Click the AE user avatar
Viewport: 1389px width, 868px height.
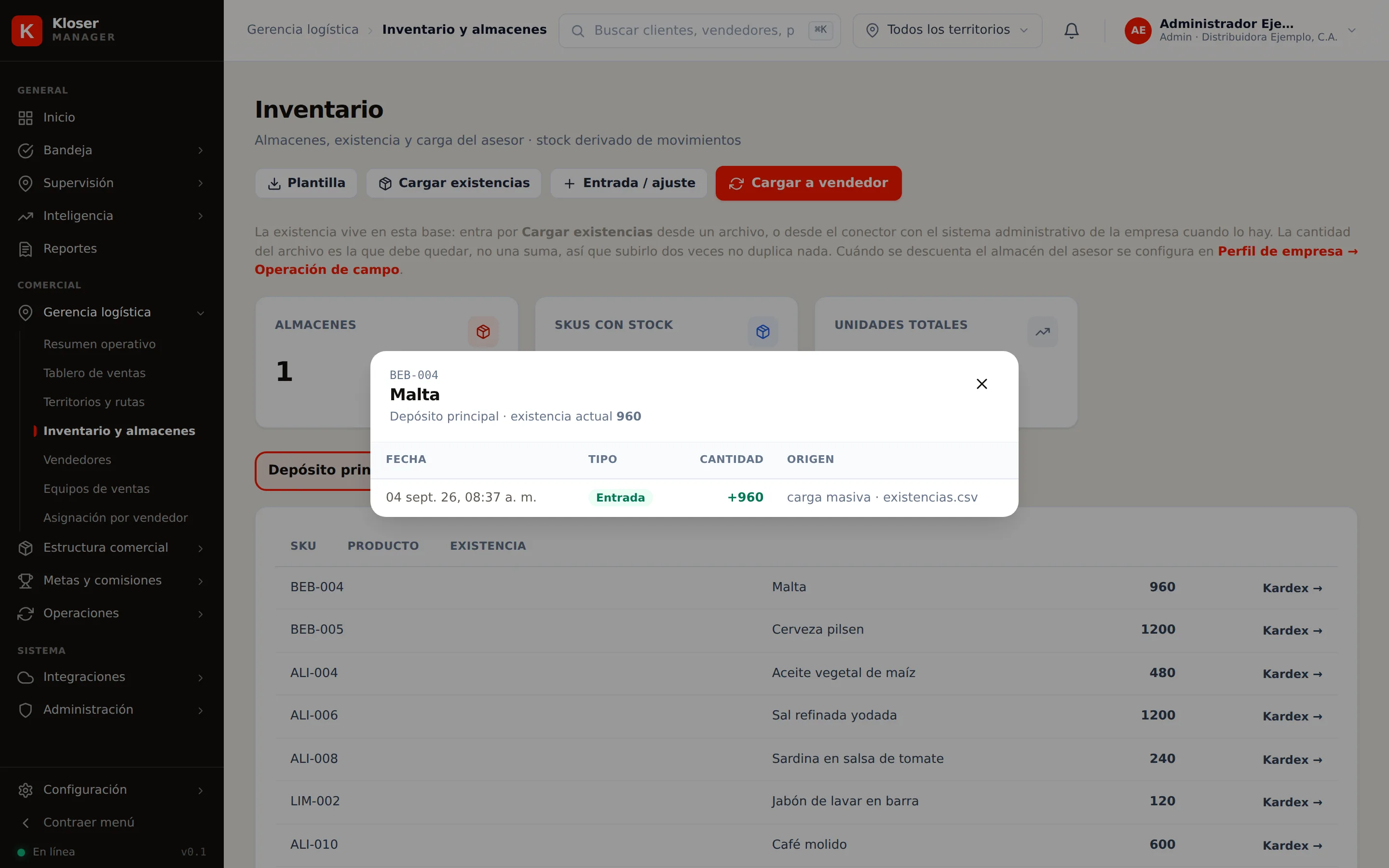1138,30
